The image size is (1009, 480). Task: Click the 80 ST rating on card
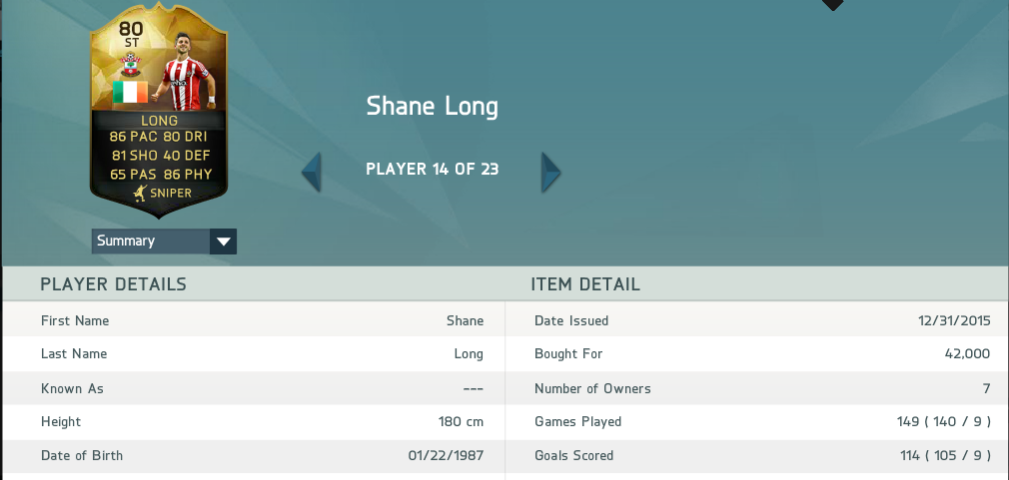tap(130, 33)
